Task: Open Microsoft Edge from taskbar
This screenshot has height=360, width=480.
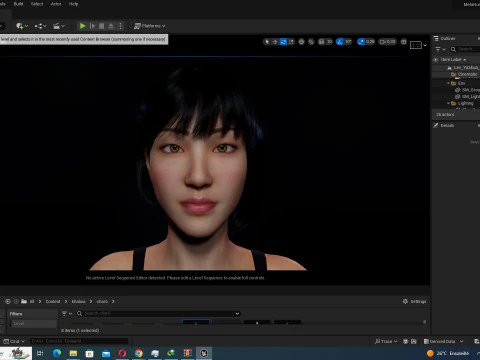Action: [57, 353]
